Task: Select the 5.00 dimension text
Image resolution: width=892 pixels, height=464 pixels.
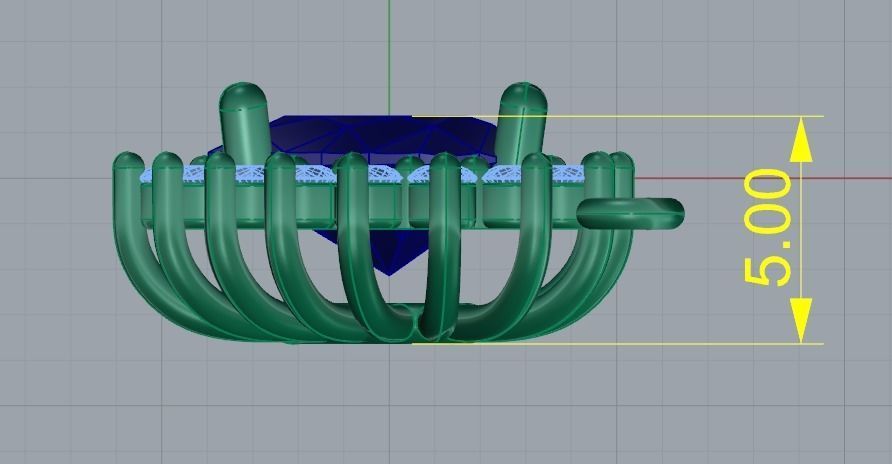Action: [x=767, y=227]
